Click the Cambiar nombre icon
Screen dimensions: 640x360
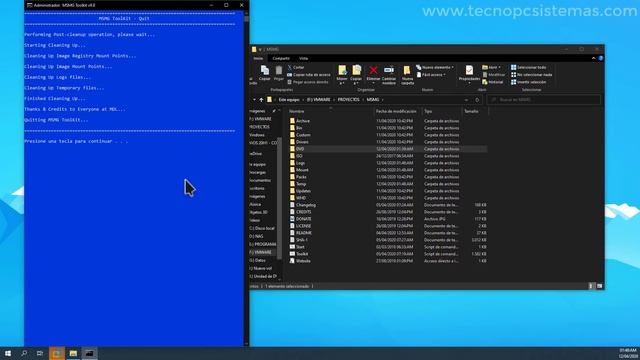[x=389, y=70]
